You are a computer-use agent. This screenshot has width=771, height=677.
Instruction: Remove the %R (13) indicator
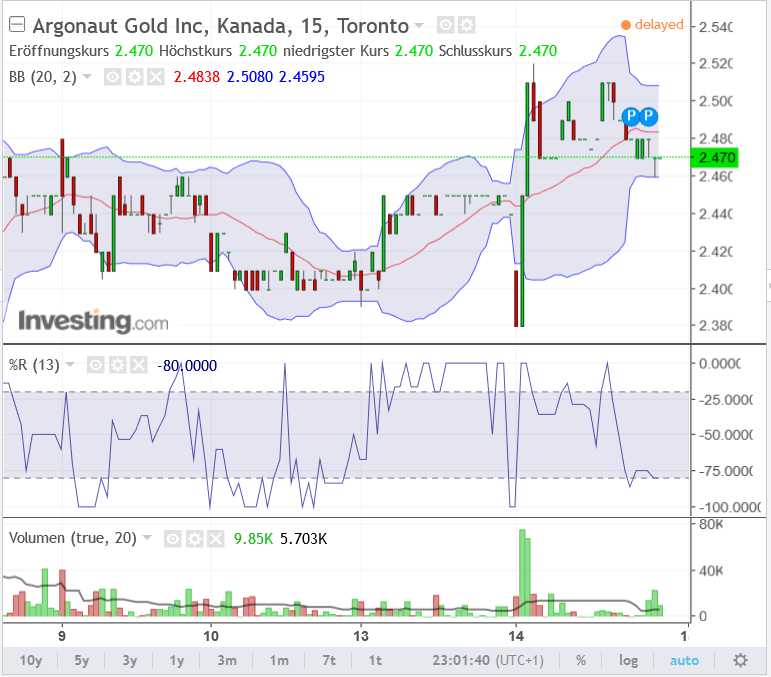tap(139, 365)
